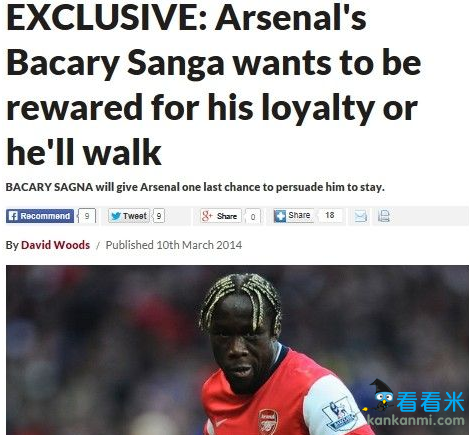Click the print page icon
The width and height of the screenshot is (469, 435).
point(384,216)
